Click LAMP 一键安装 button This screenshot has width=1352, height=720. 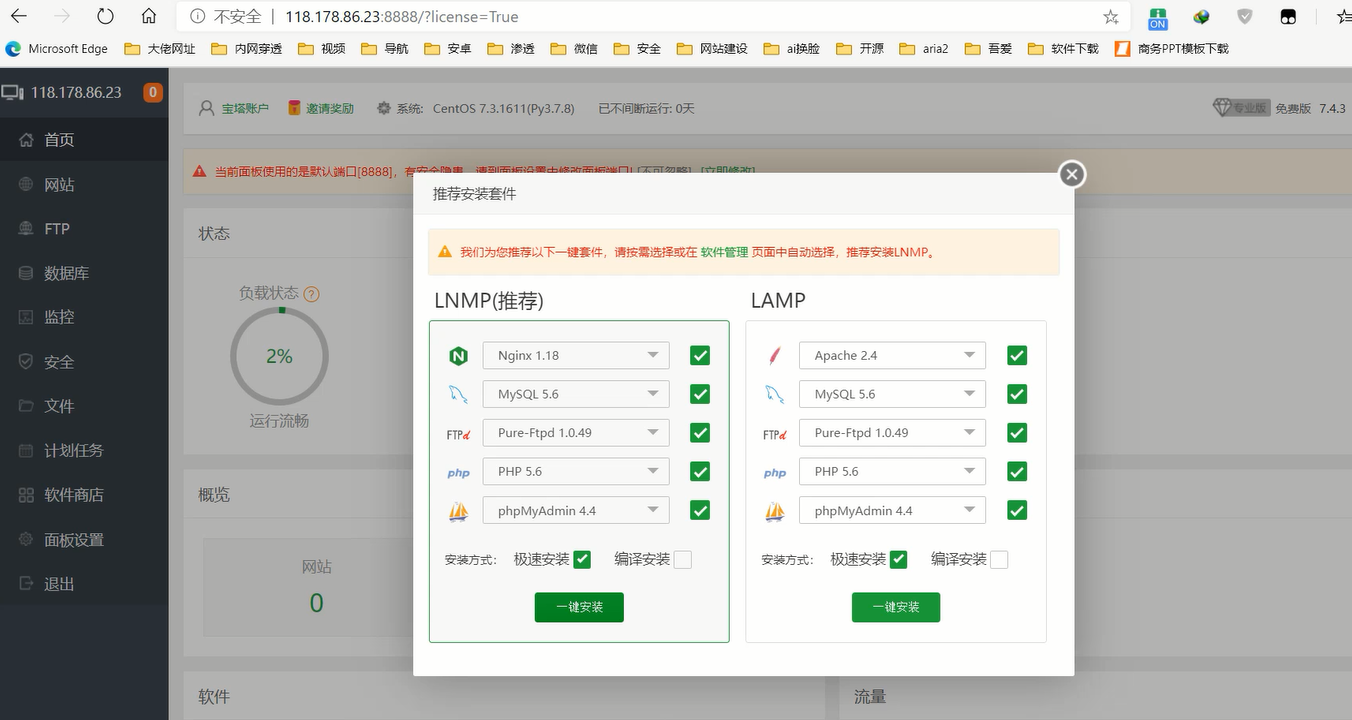(x=896, y=607)
